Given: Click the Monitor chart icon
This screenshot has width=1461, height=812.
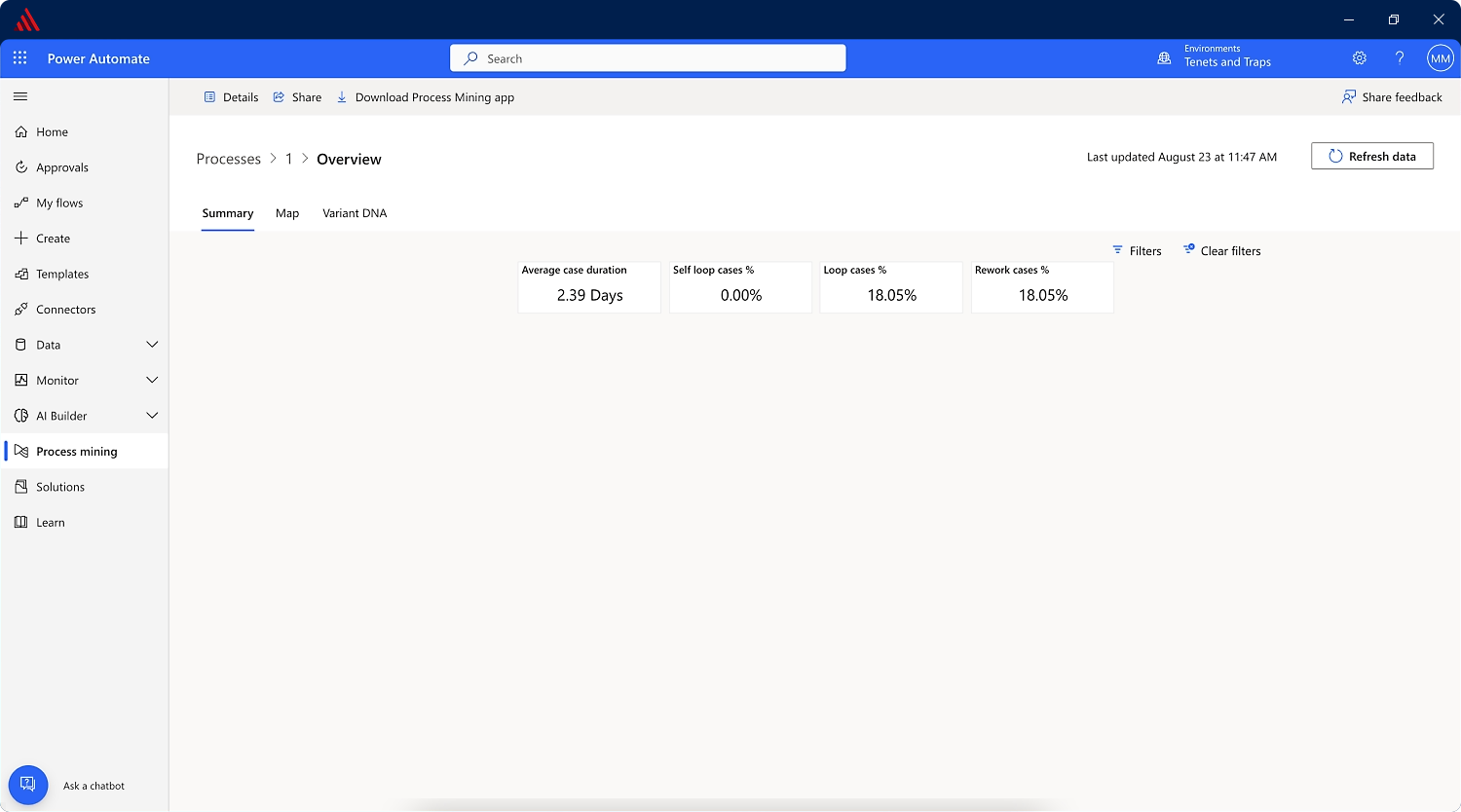Looking at the screenshot, I should tap(21, 381).
